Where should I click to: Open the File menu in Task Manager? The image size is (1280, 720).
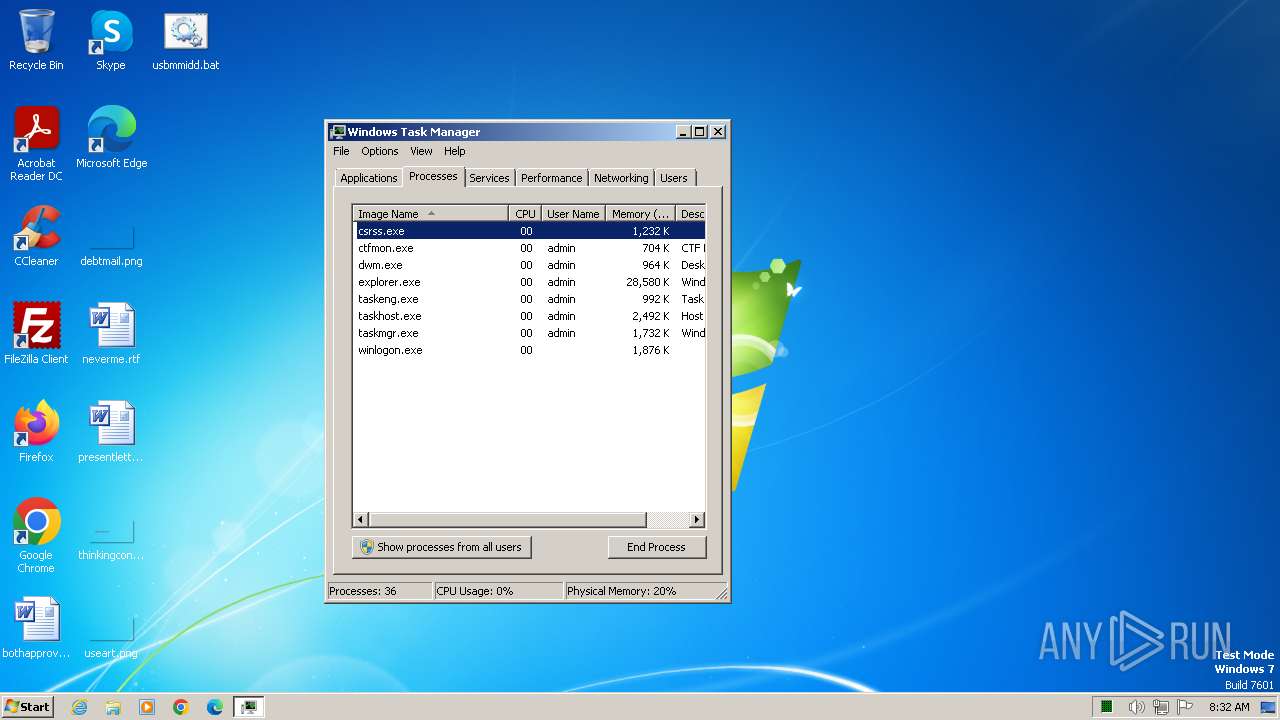341,151
